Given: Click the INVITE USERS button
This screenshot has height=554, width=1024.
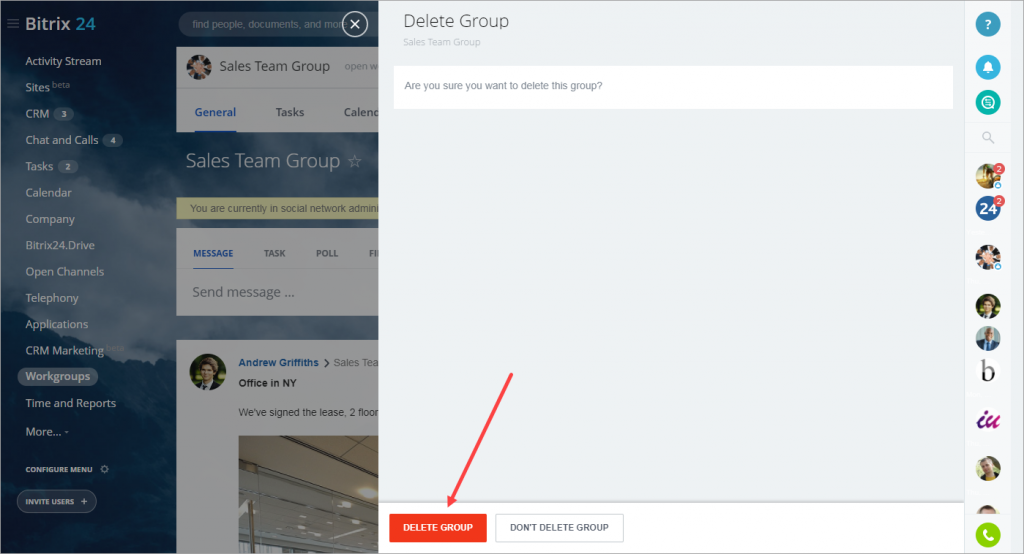Looking at the screenshot, I should (x=56, y=502).
